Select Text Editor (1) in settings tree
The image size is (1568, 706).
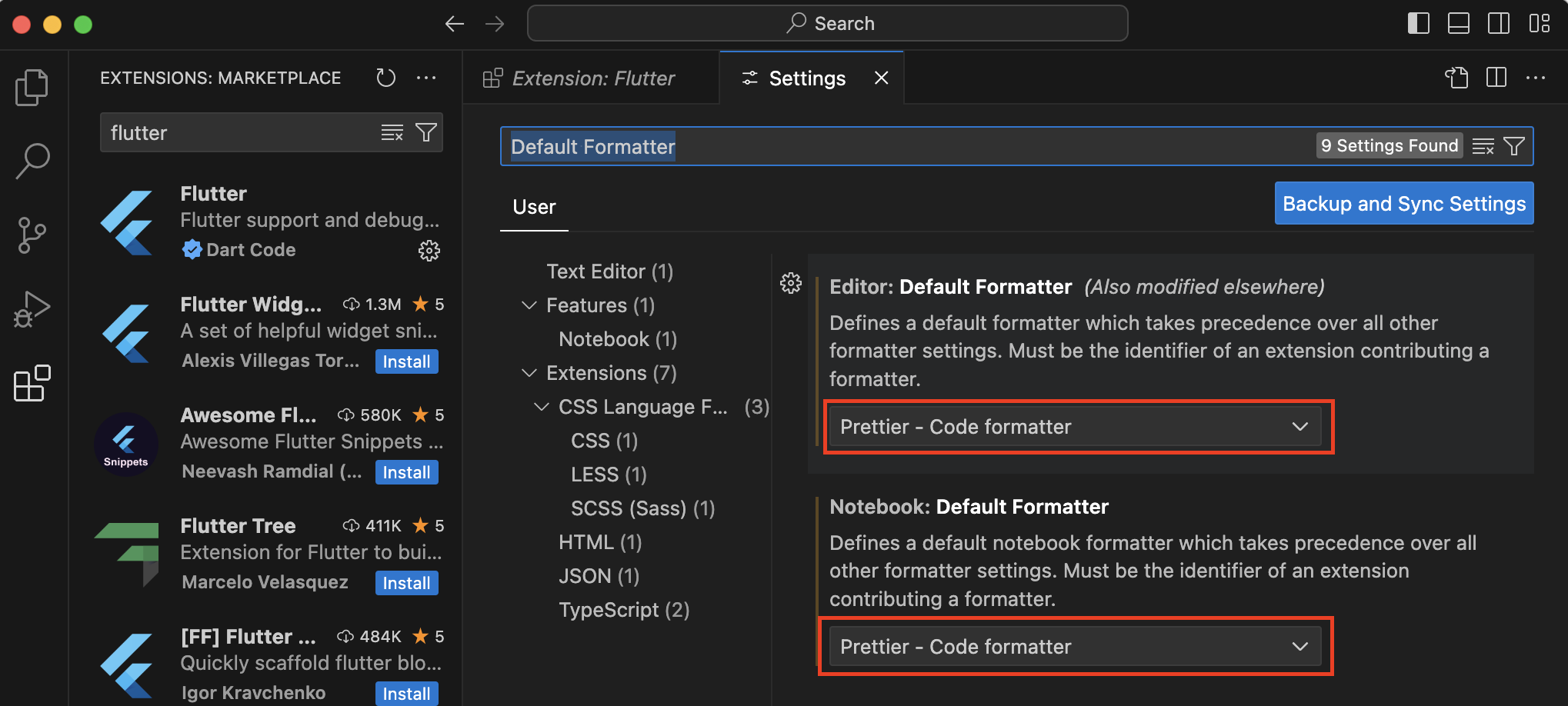(x=609, y=271)
